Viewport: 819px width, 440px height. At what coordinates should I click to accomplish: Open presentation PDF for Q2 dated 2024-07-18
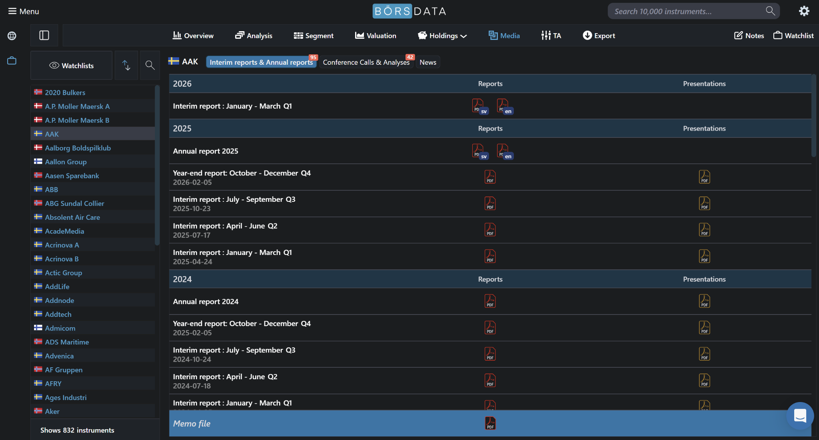[705, 380]
